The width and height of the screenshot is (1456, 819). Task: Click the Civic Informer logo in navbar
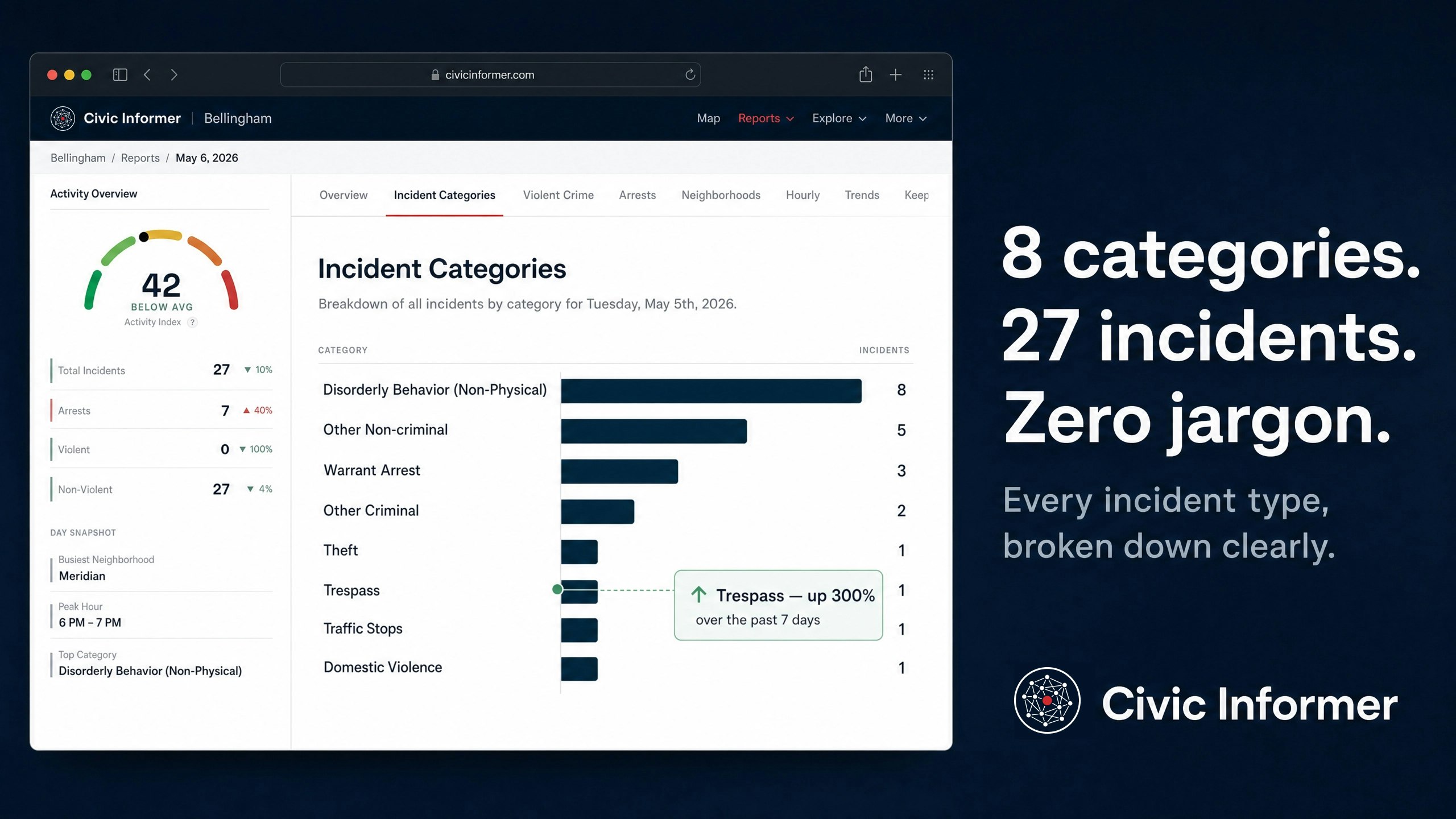point(63,118)
